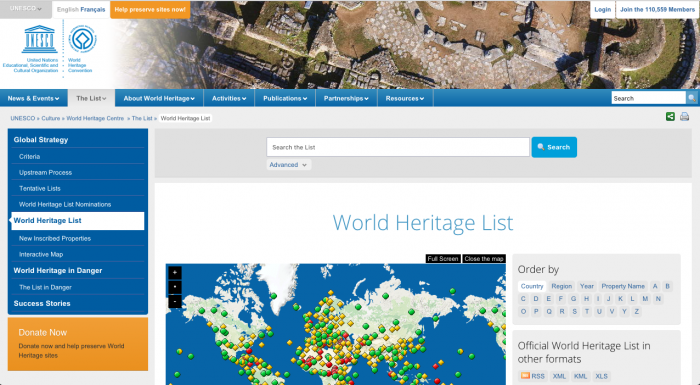The height and width of the screenshot is (385, 700).
Task: Click the Greenland green map marker
Action: pyautogui.click(x=274, y=296)
